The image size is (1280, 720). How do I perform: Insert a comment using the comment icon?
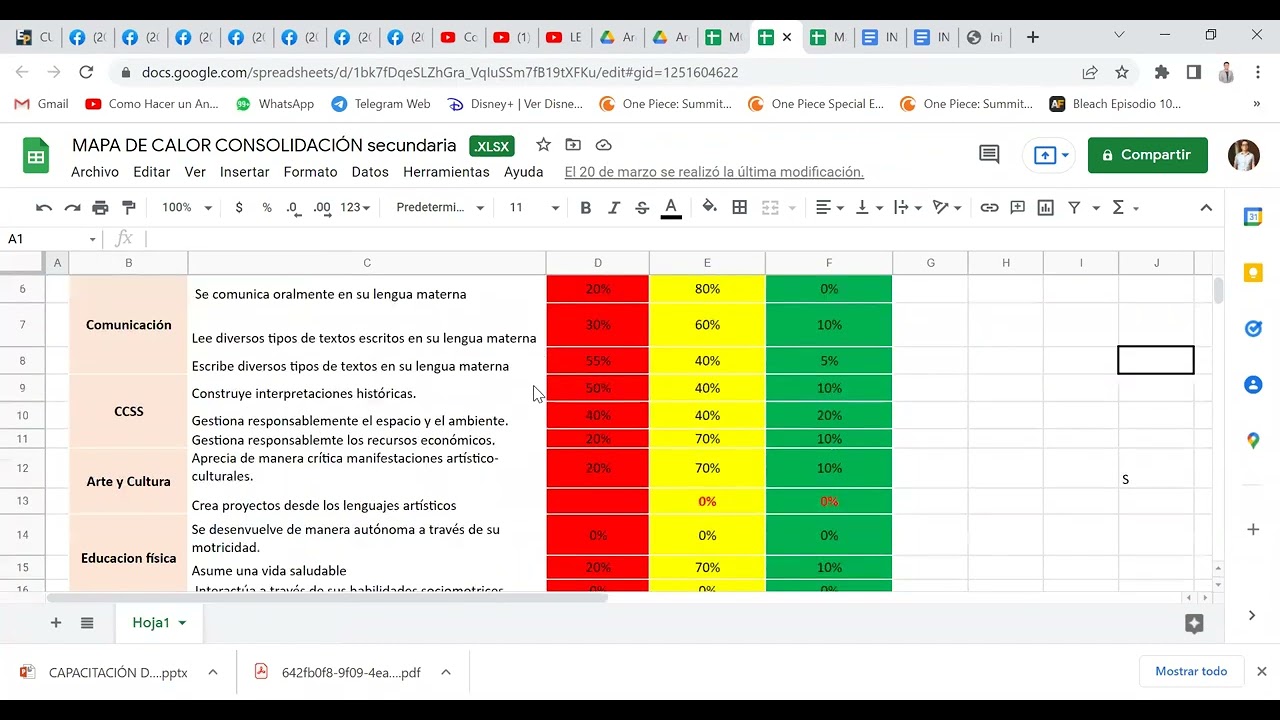1017,207
